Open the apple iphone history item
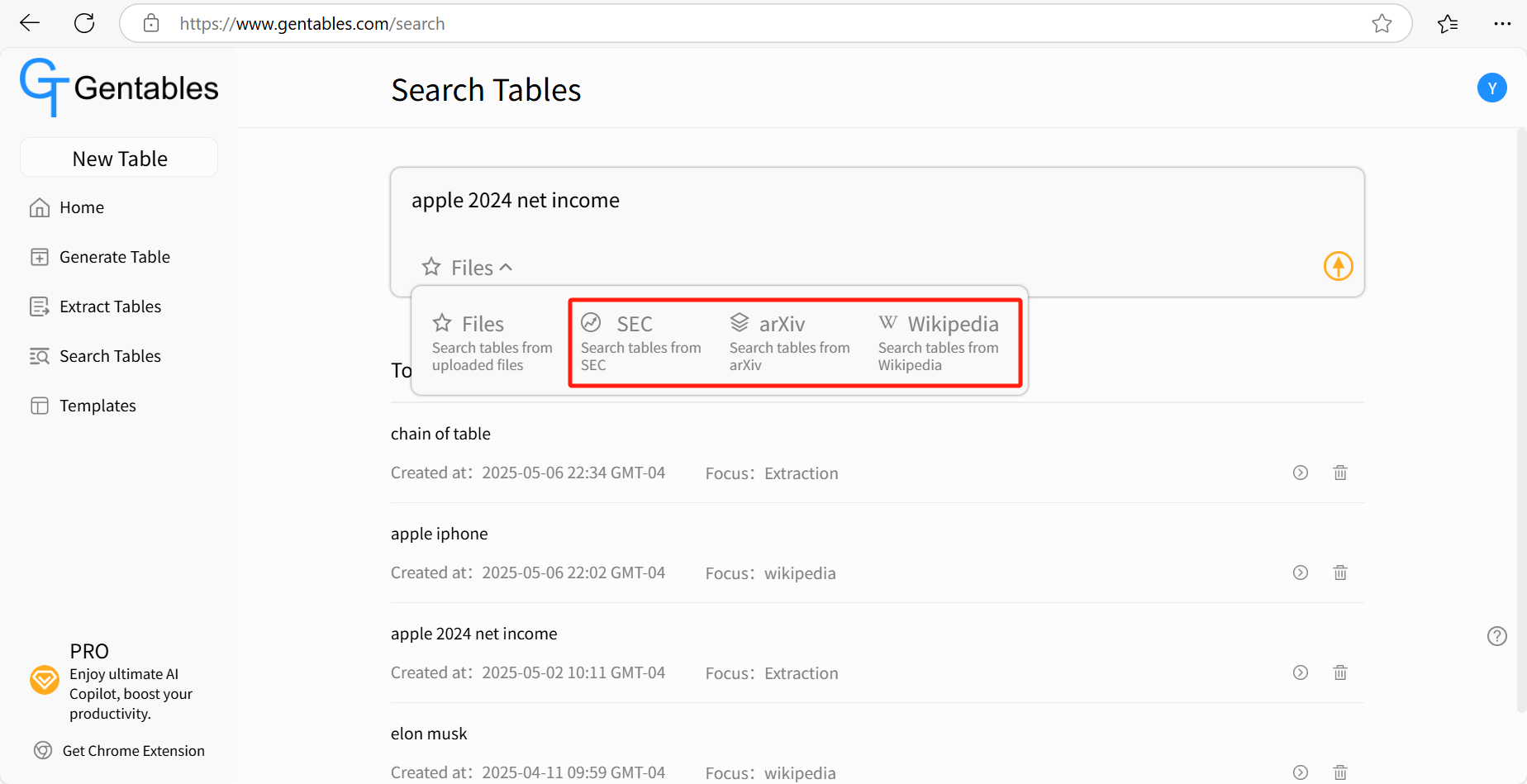This screenshot has height=784, width=1527. [439, 534]
